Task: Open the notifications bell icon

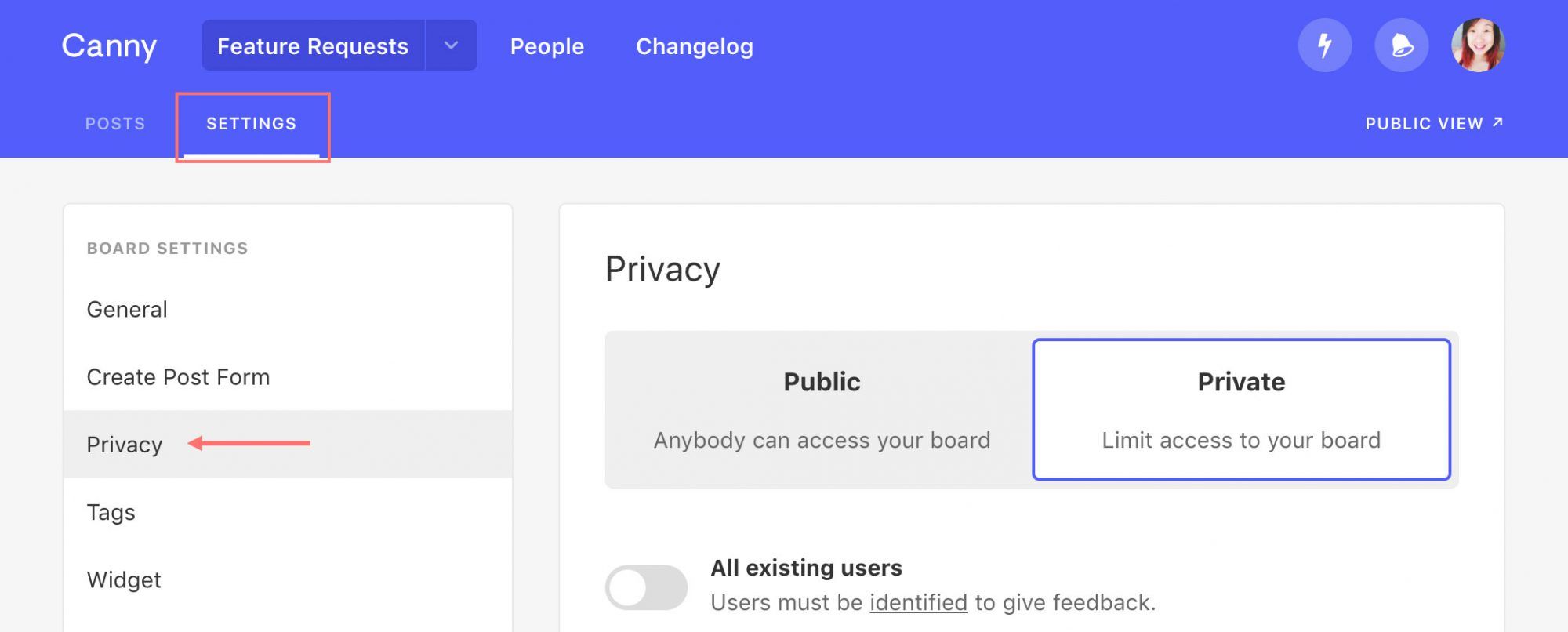Action: [x=1401, y=45]
